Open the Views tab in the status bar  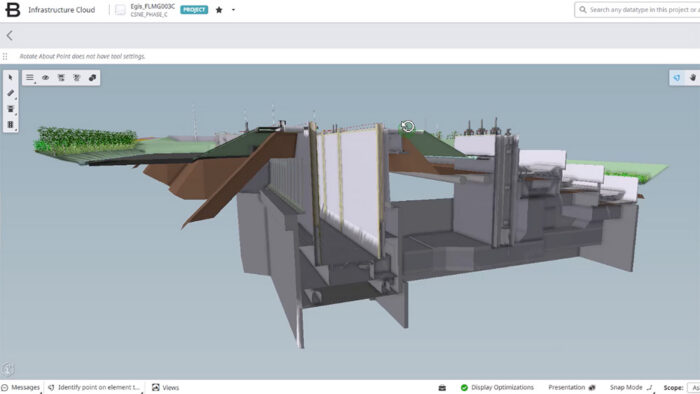coord(165,387)
